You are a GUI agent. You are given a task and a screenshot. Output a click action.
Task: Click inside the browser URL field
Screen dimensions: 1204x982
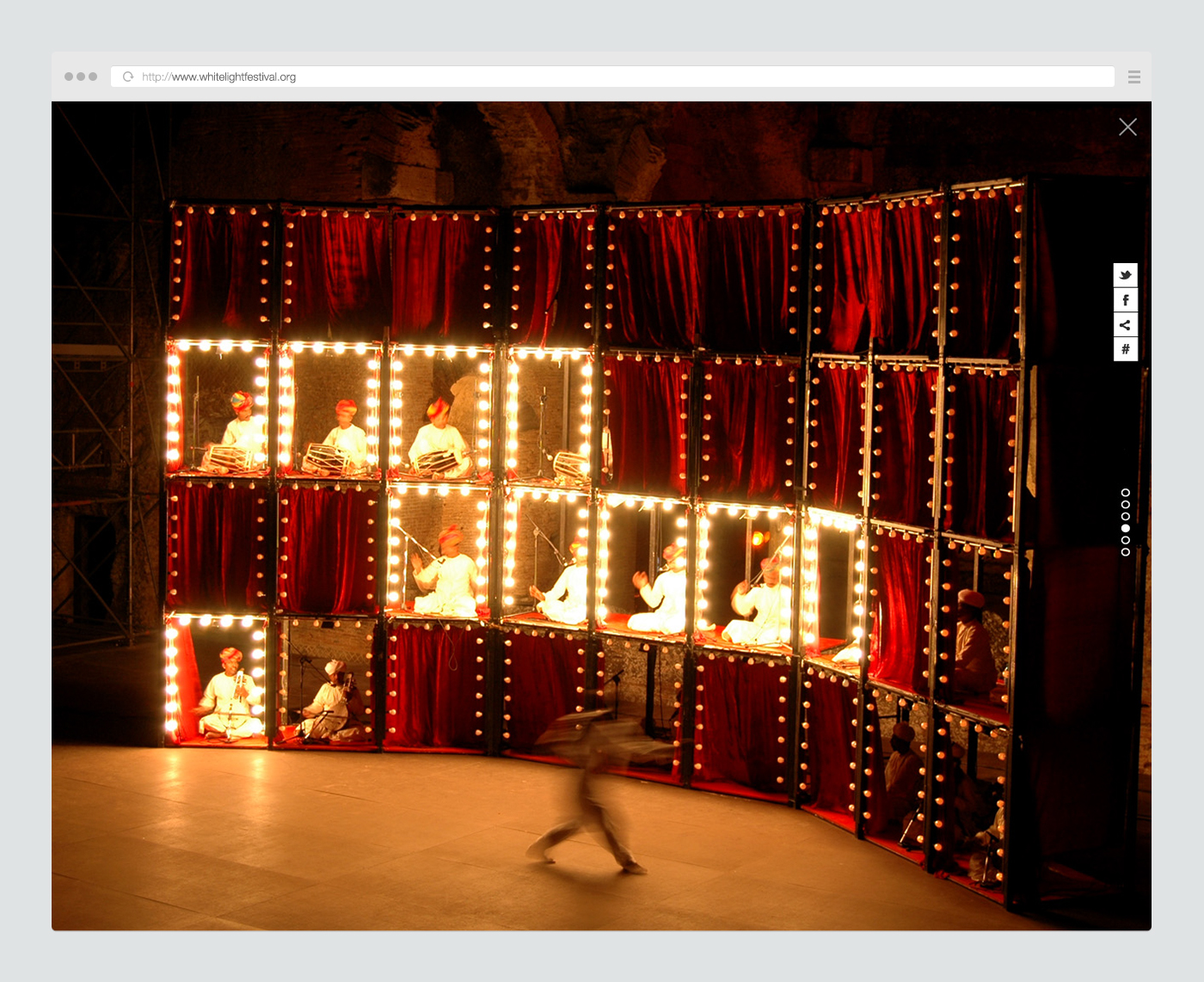tap(430, 77)
